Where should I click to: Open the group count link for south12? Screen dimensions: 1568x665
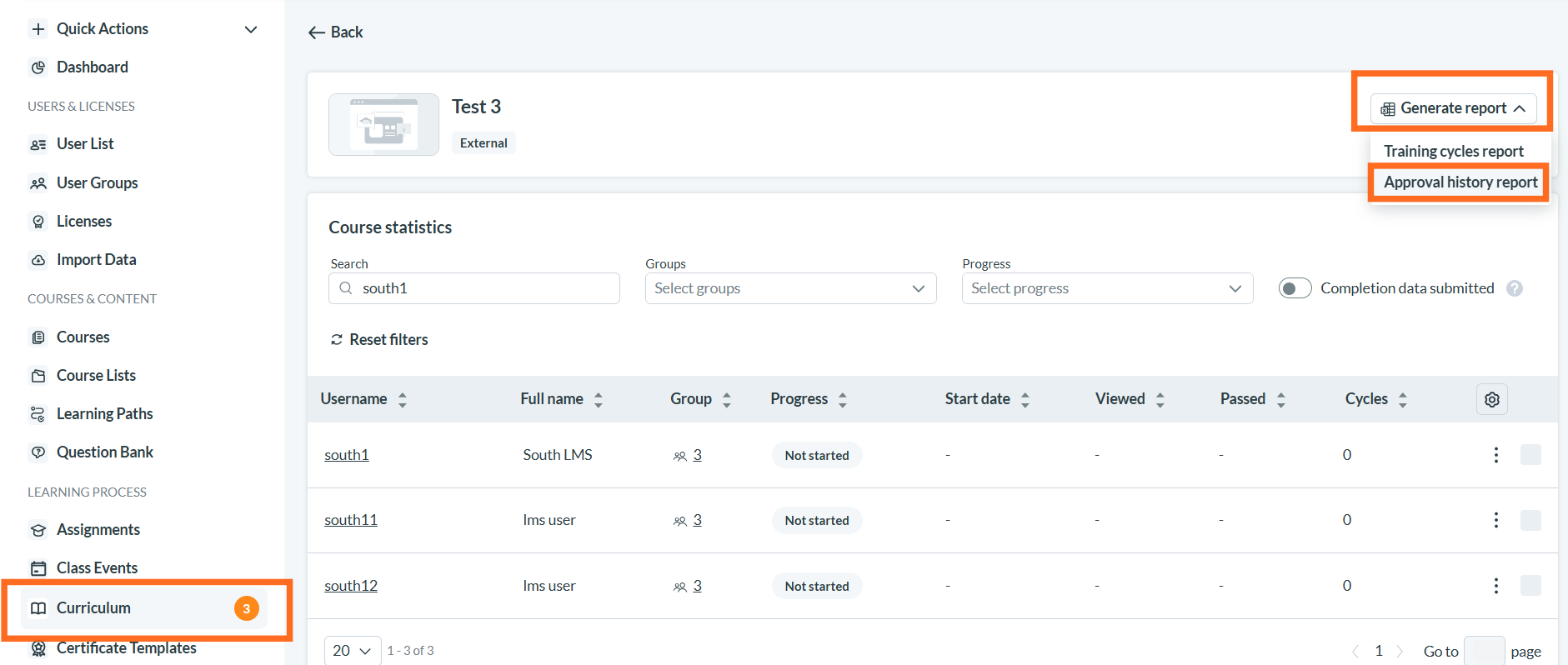pos(697,586)
